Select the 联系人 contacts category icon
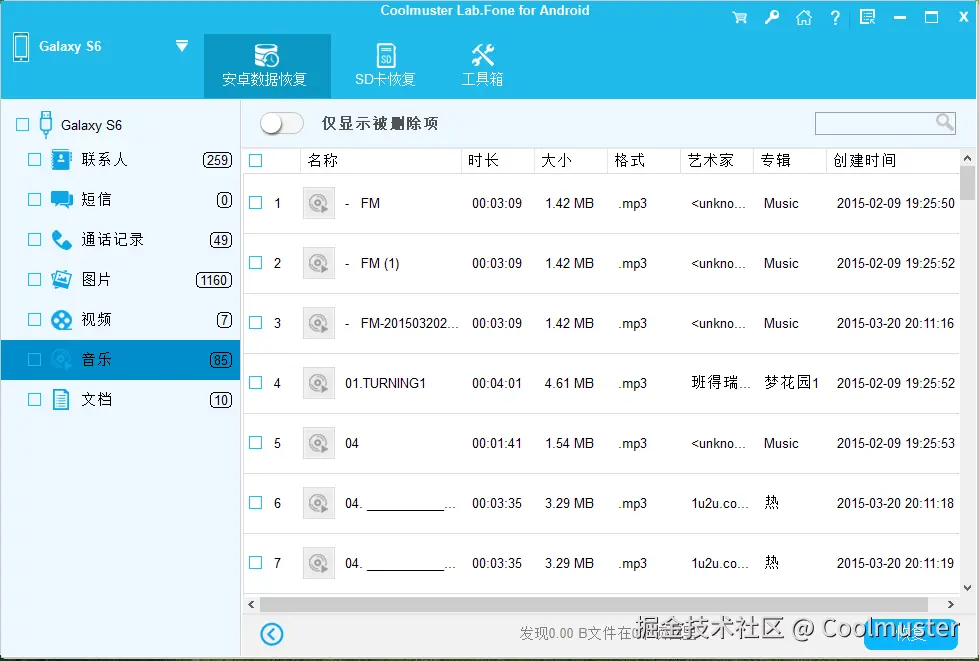The image size is (979, 661). point(62,159)
